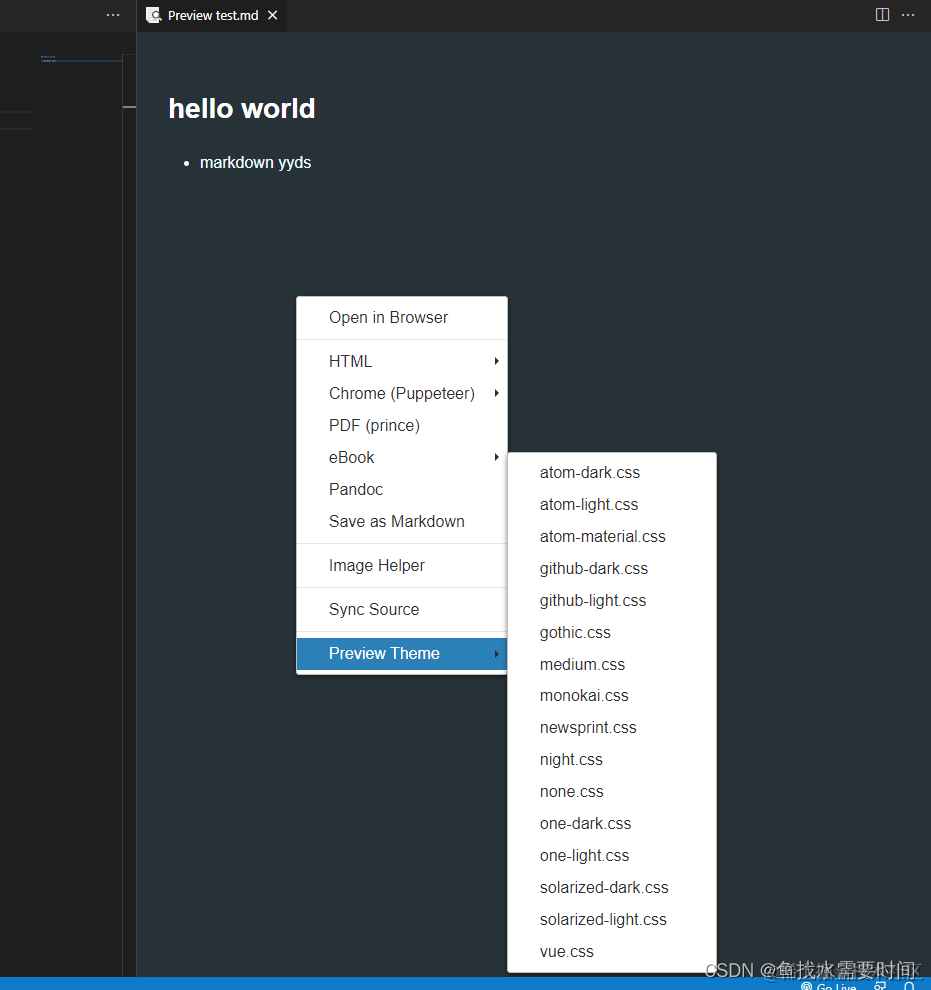931x990 pixels.
Task: Expand the Preview Theme submenu arrow
Action: 497,653
